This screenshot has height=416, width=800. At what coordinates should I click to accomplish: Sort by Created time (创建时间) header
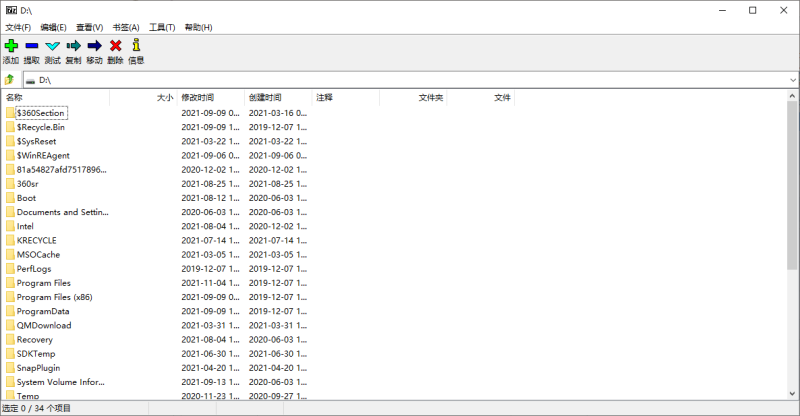point(278,97)
